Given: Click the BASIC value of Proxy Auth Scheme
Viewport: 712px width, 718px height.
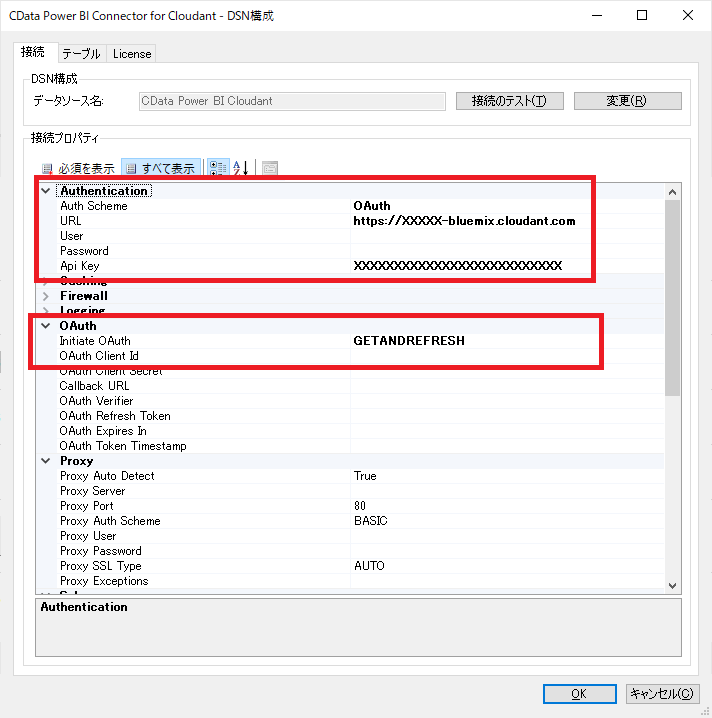Looking at the screenshot, I should [x=370, y=521].
